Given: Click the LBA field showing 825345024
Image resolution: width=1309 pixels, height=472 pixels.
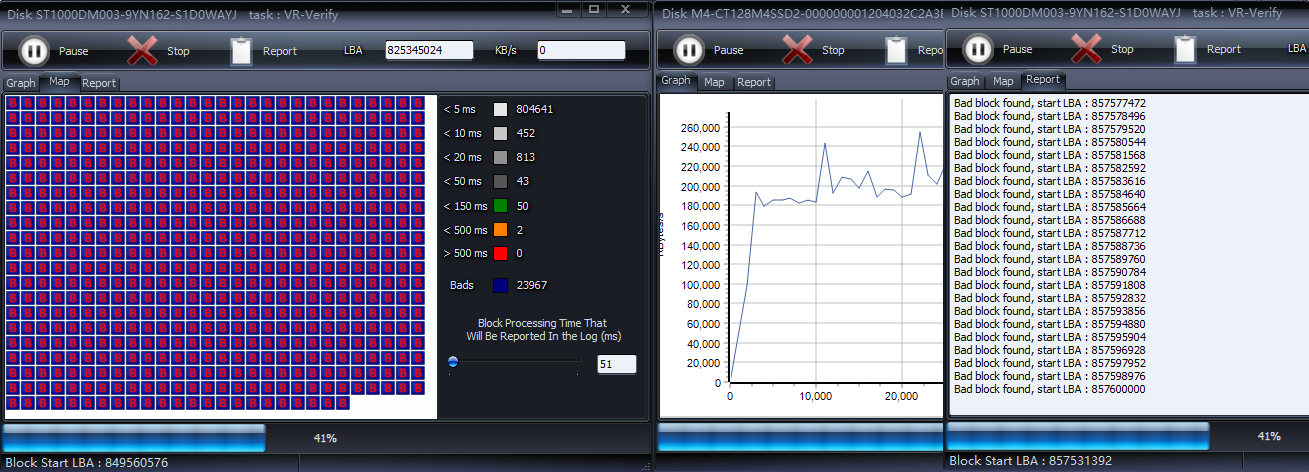Looking at the screenshot, I should point(429,50).
